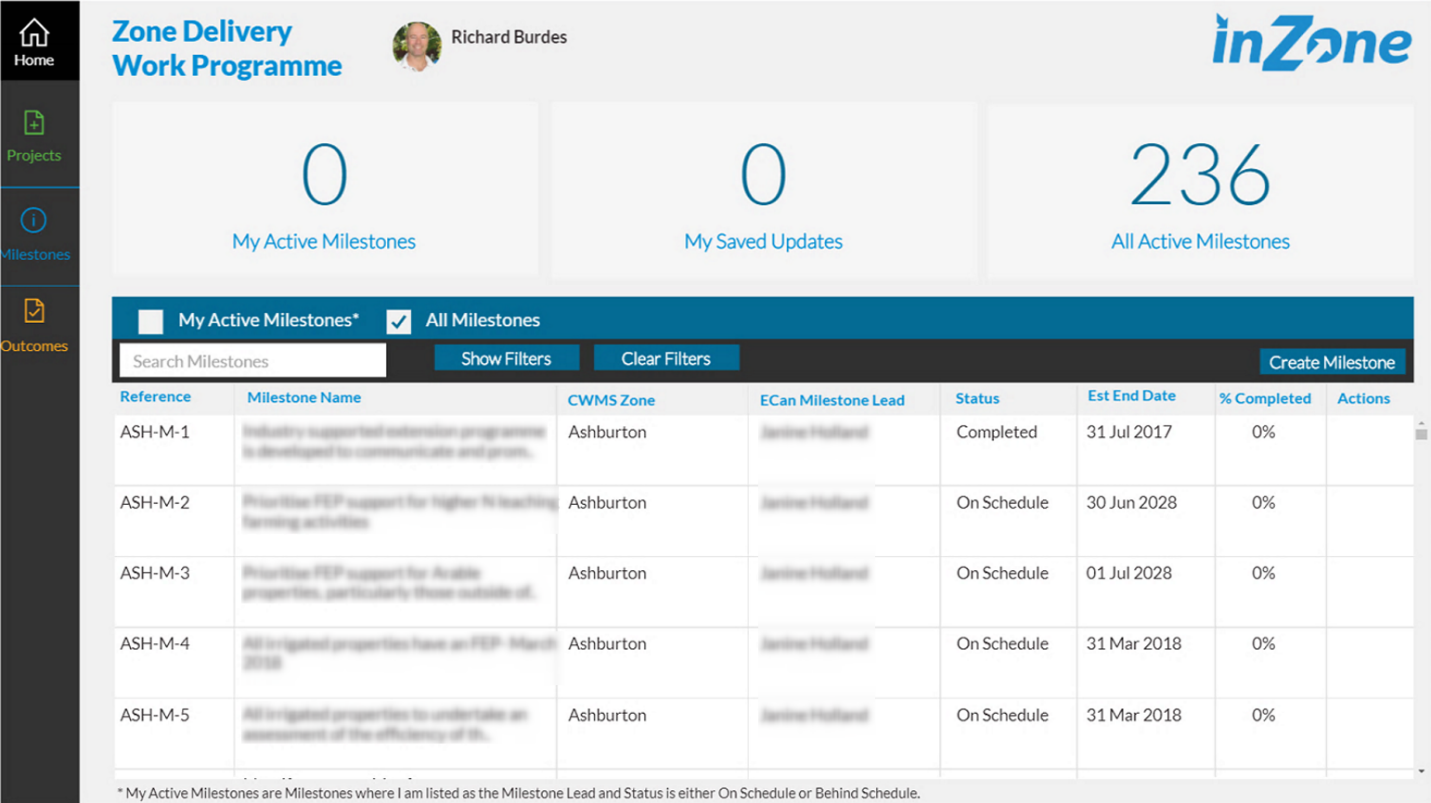This screenshot has height=803, width=1431.
Task: Click the Completed status of ASH-M-1
Action: 997,432
